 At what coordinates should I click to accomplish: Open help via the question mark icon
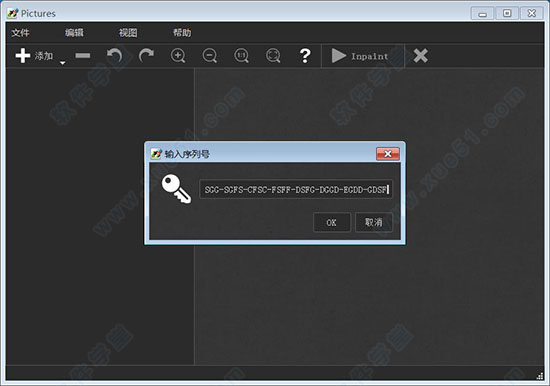tap(305, 55)
